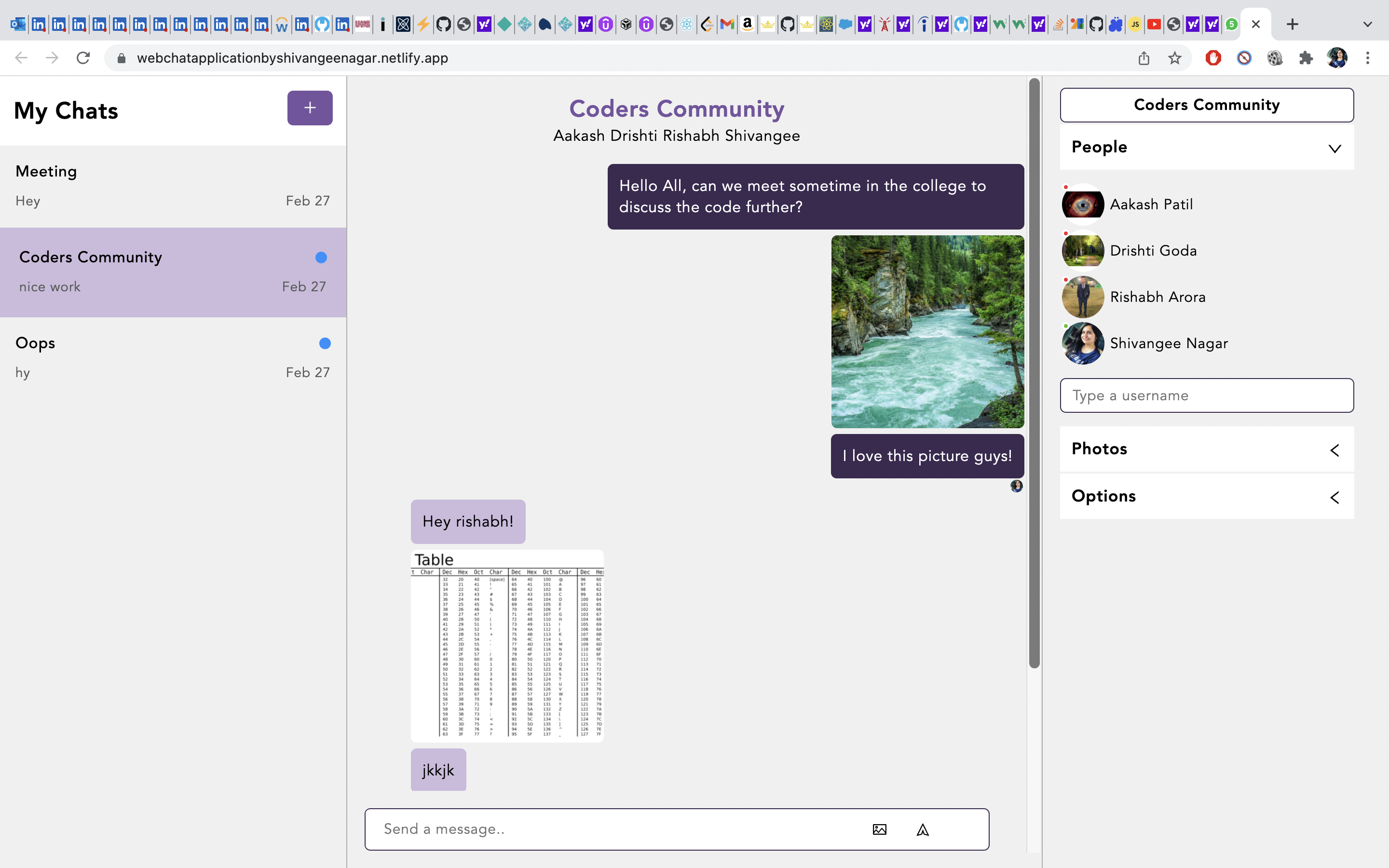The width and height of the screenshot is (1389, 868).
Task: Click Rishabh Arora's avatar image
Action: (x=1082, y=297)
